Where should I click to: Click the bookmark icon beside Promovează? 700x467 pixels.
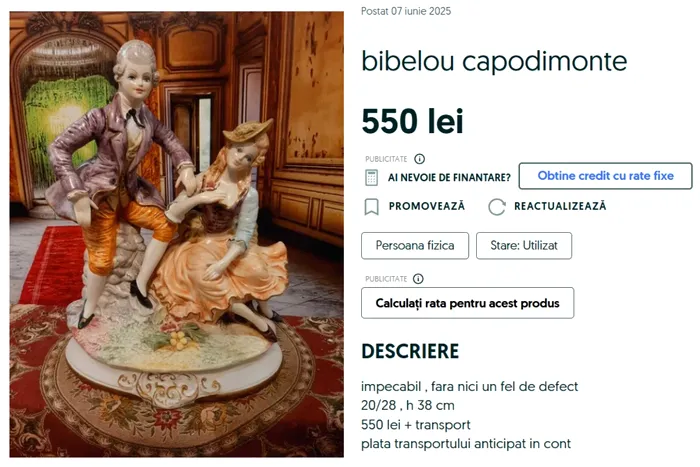(x=371, y=207)
